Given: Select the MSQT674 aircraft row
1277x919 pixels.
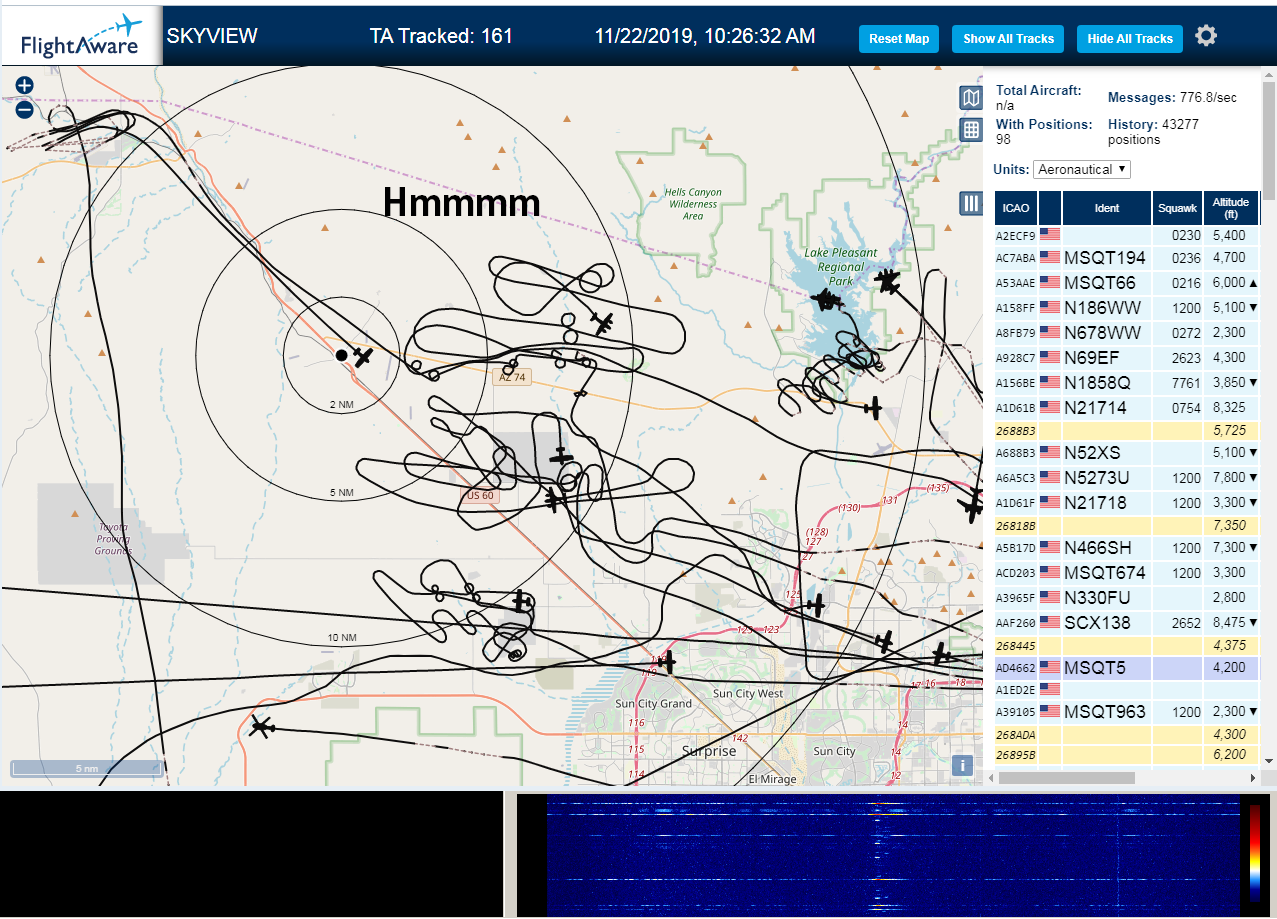Looking at the screenshot, I should point(1127,573).
